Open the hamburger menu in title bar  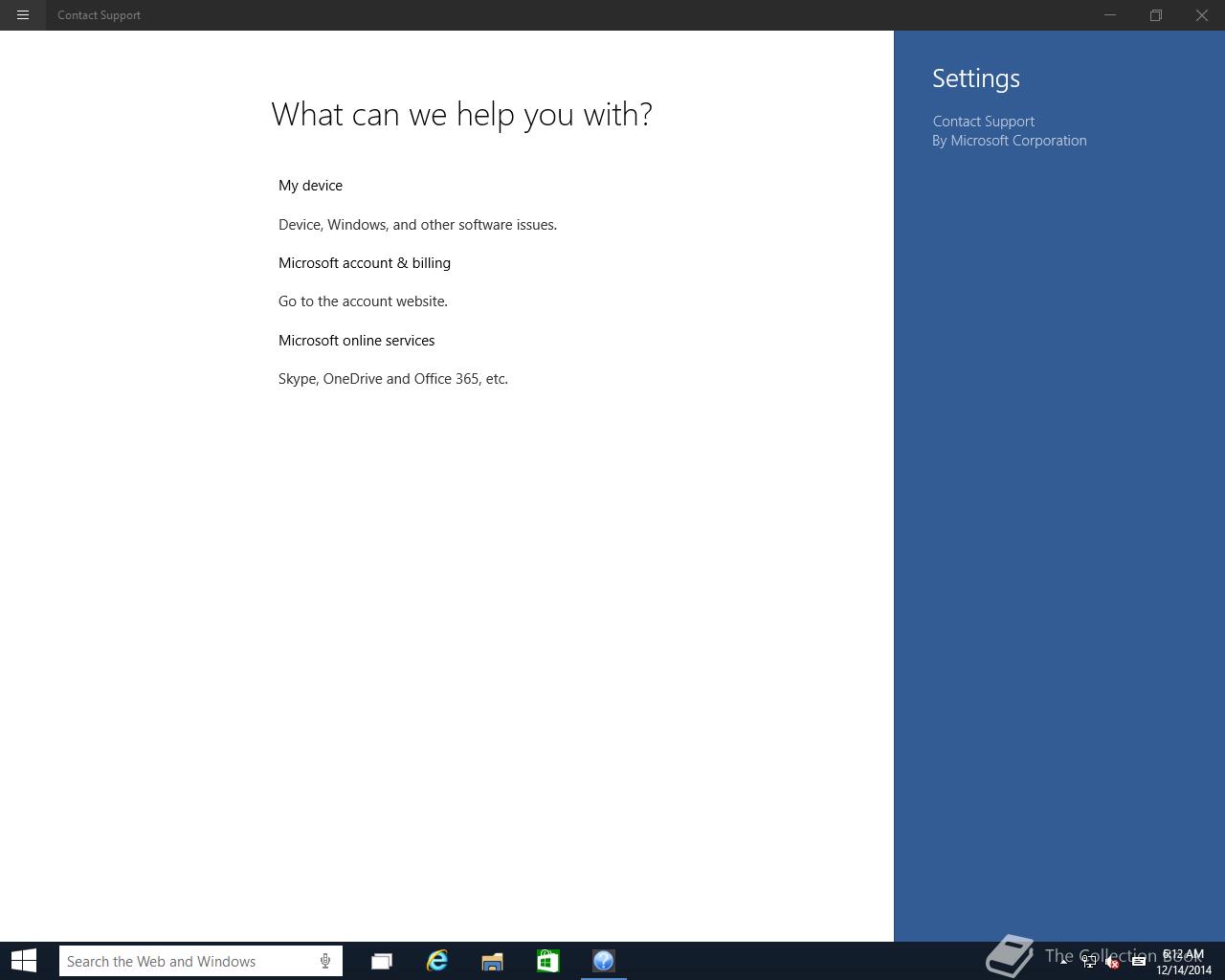pos(23,15)
